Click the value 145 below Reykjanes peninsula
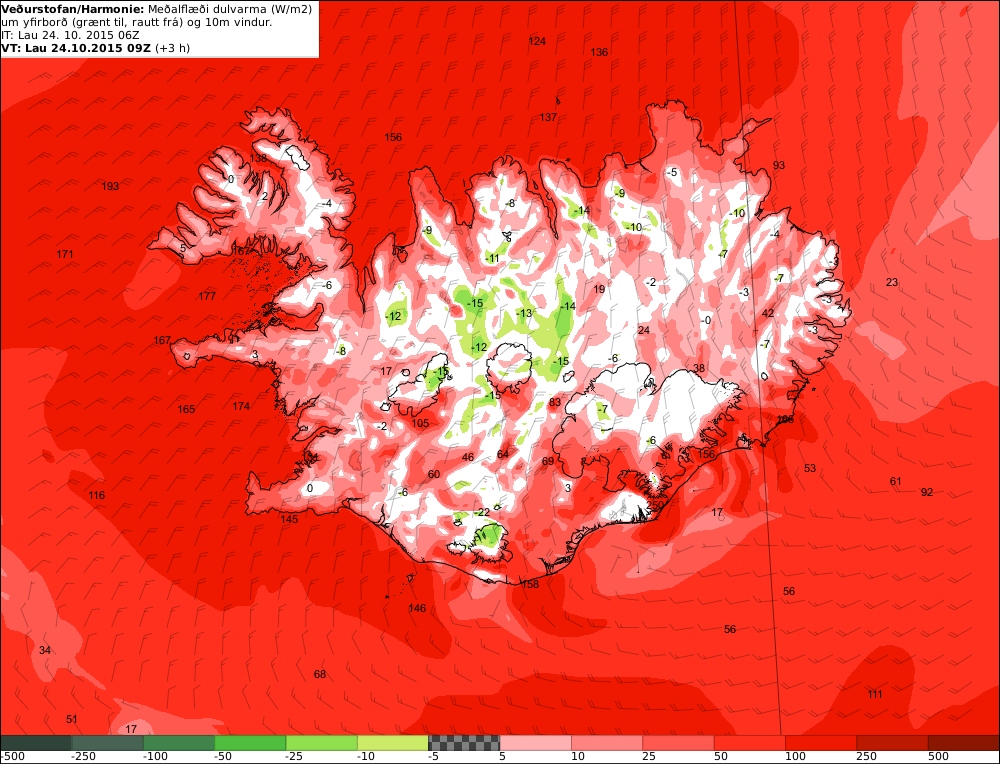The width and height of the screenshot is (1000, 764). tap(290, 519)
